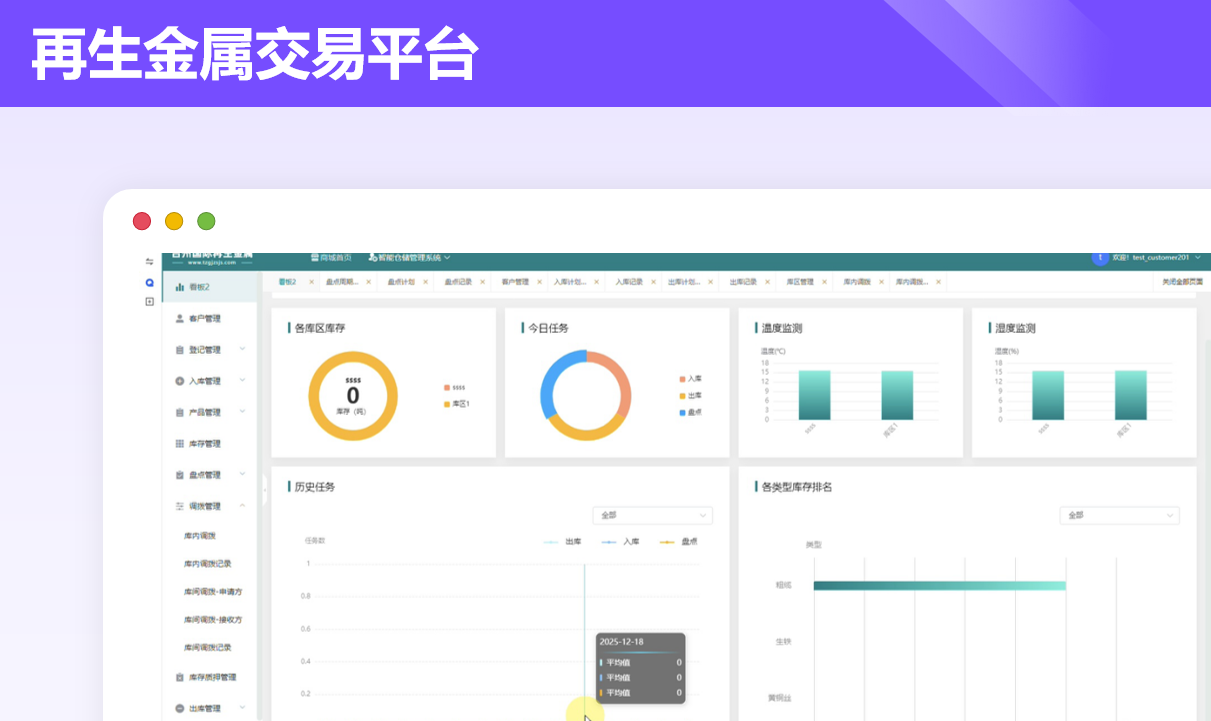This screenshot has width=1211, height=721.
Task: Close the 客户管理 tab
Action: [x=540, y=282]
